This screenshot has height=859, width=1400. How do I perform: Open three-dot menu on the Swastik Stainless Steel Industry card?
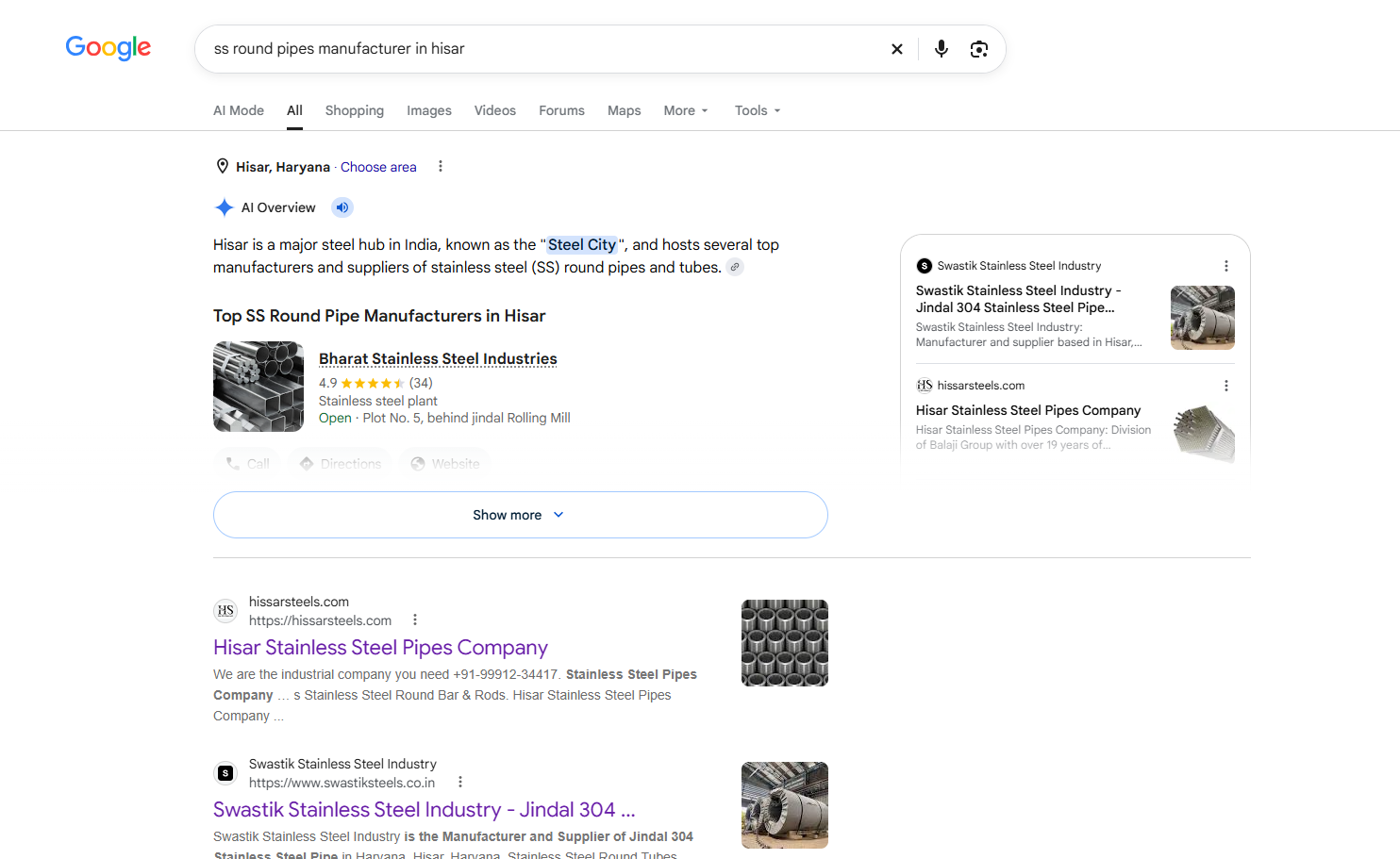[1226, 266]
